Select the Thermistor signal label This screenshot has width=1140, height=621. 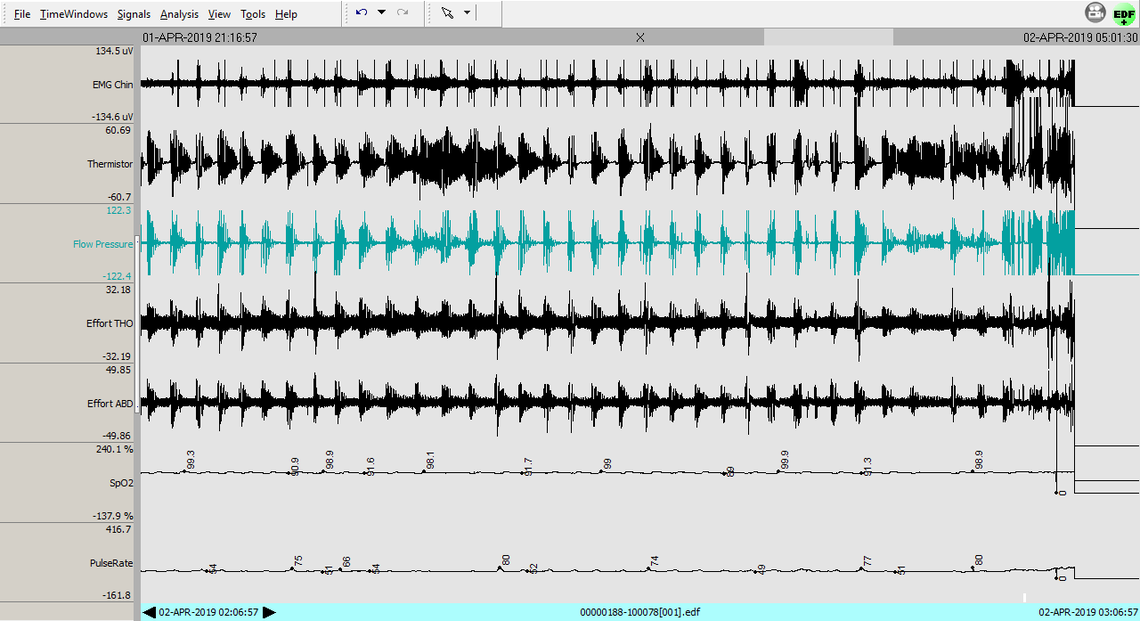110,164
